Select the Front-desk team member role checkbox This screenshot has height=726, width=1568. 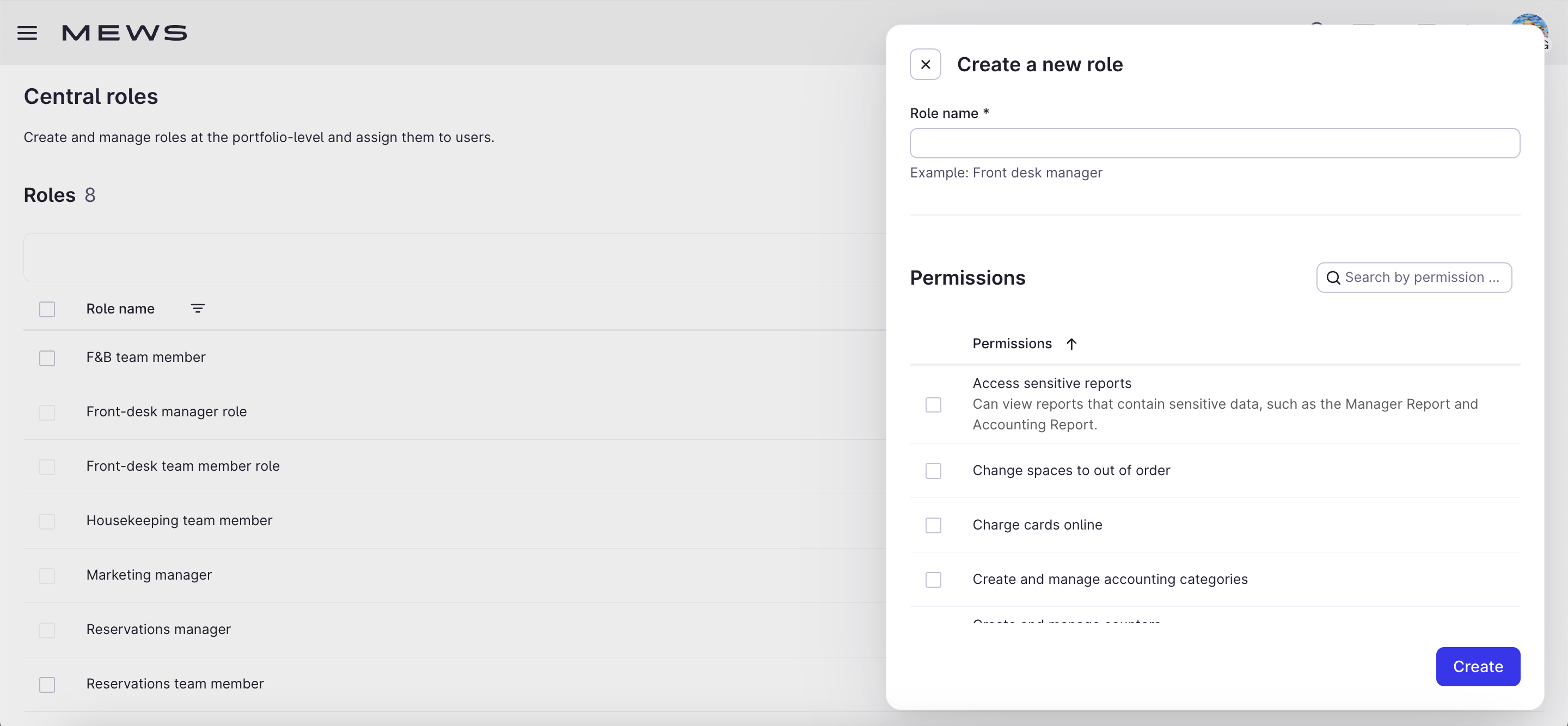[47, 467]
